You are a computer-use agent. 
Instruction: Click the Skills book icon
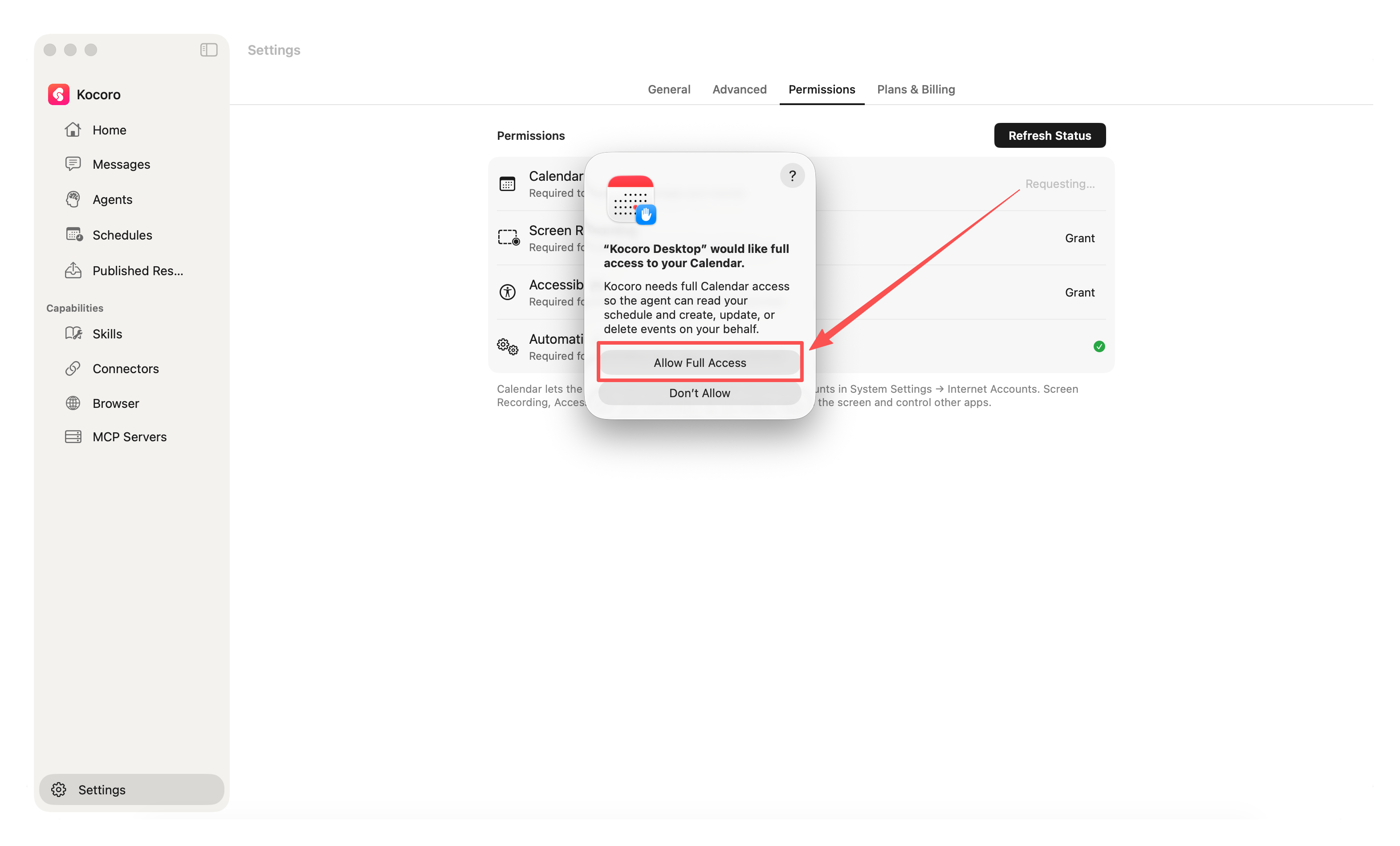pos(73,334)
